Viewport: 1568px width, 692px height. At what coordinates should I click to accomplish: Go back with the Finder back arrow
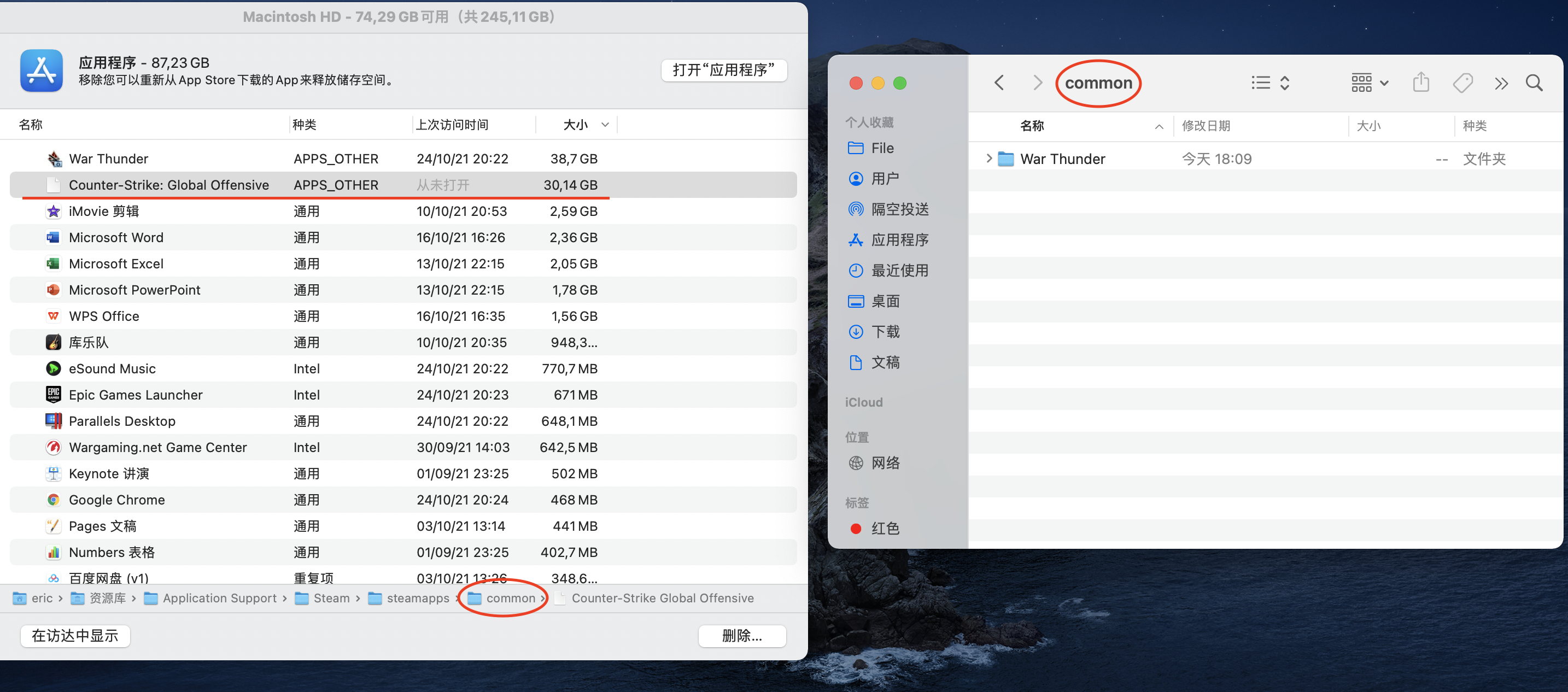(999, 83)
